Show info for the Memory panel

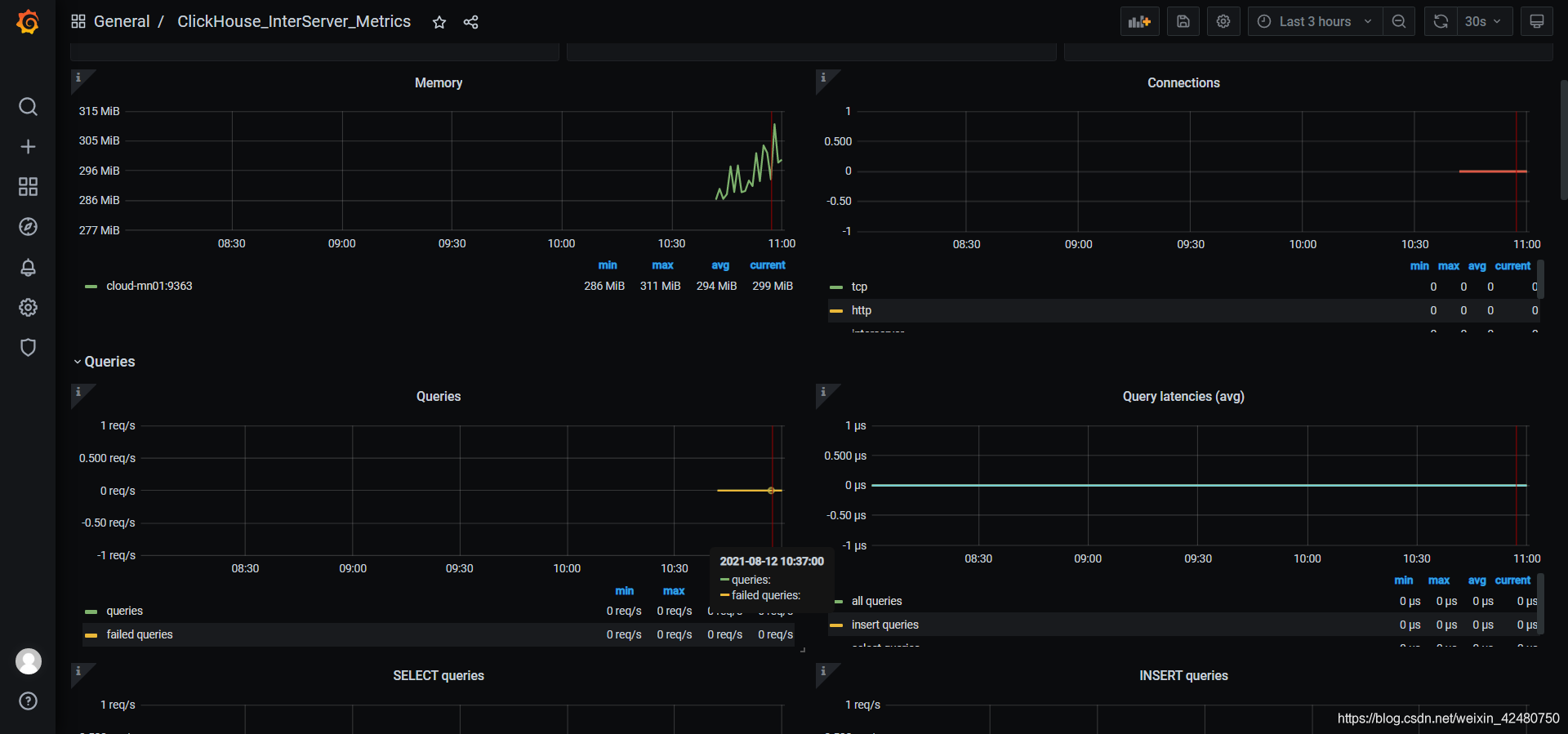coord(78,78)
